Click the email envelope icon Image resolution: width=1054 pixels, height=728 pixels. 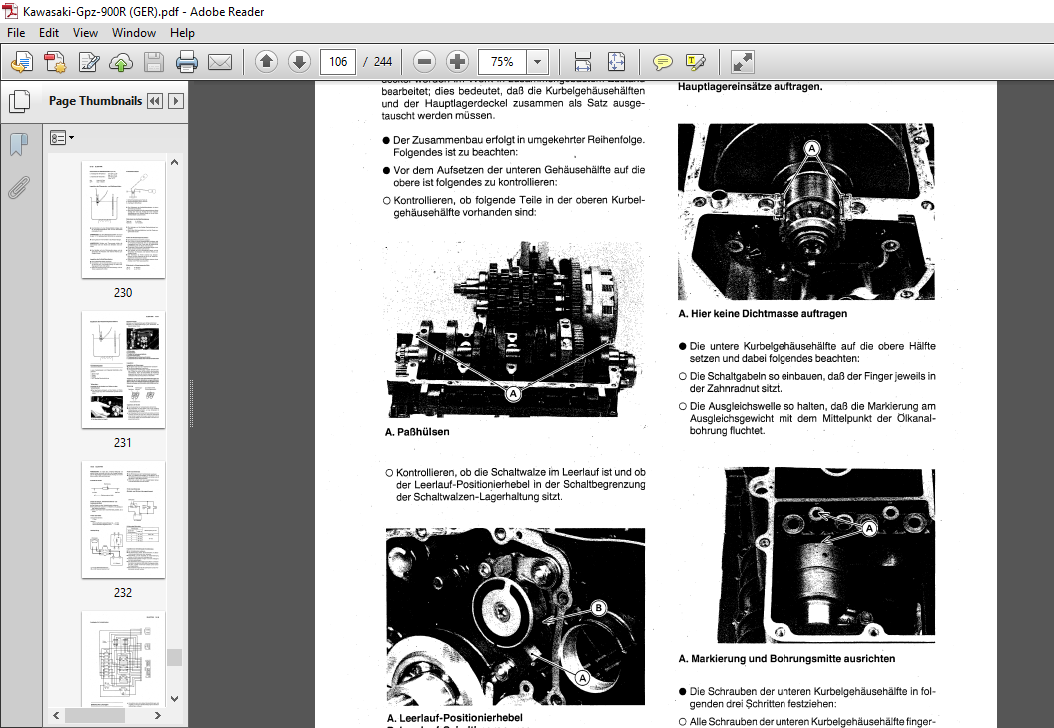220,63
